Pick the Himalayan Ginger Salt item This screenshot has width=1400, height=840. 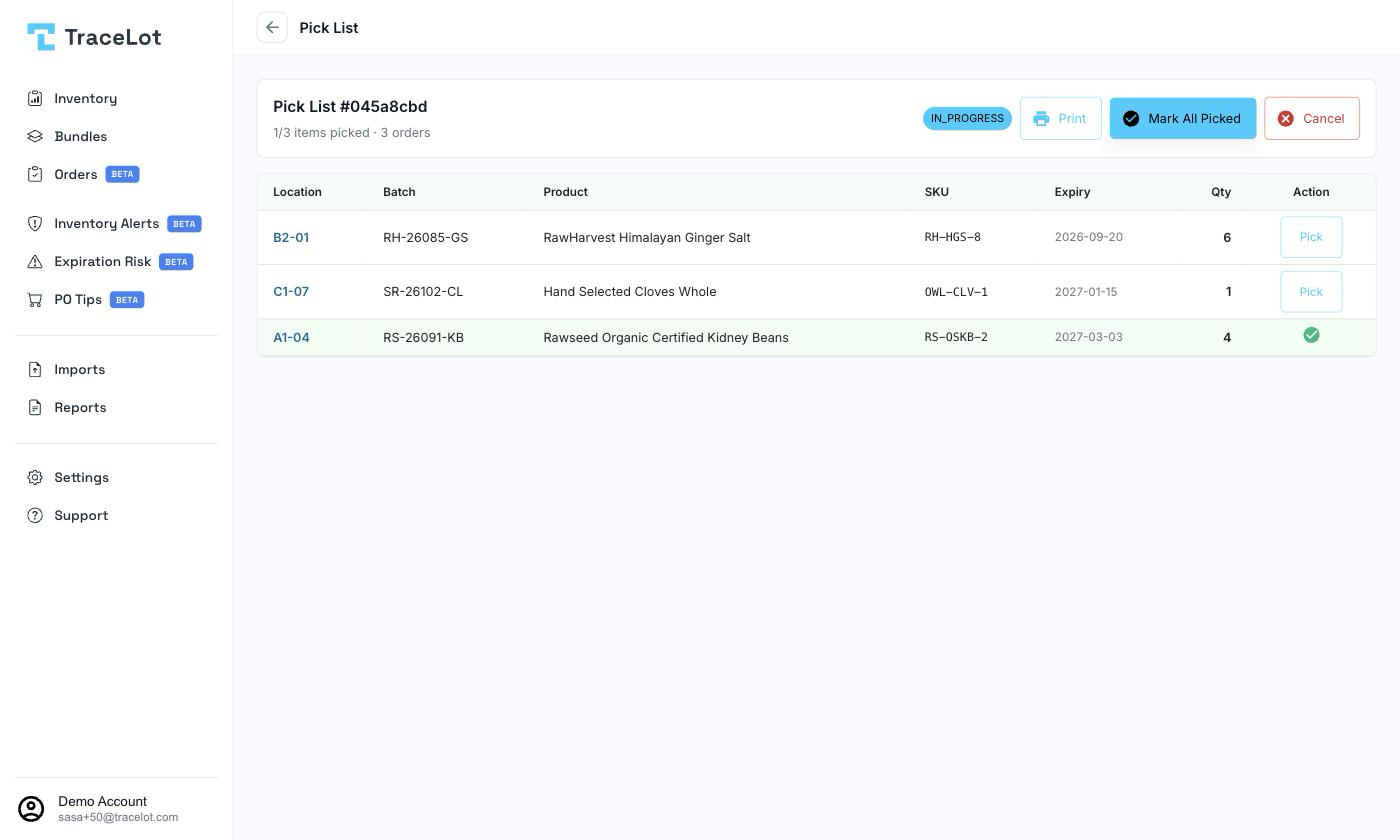point(1311,237)
